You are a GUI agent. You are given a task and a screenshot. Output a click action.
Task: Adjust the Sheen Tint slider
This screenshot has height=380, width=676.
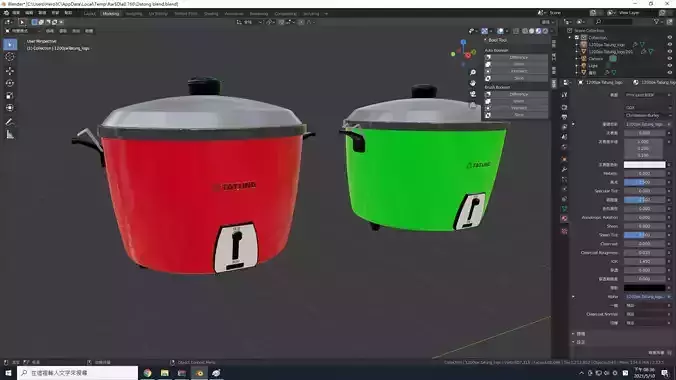(x=645, y=235)
